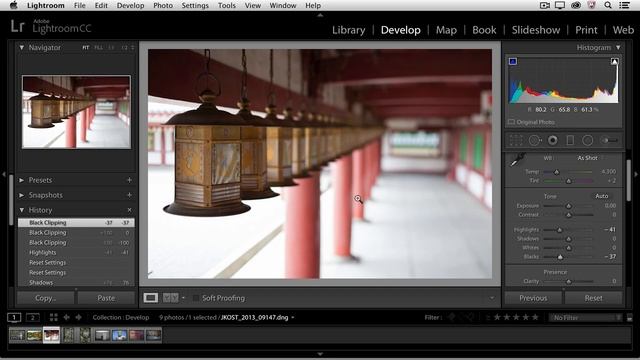Open the Library module
Viewport: 640px width, 360px height.
[x=349, y=30]
